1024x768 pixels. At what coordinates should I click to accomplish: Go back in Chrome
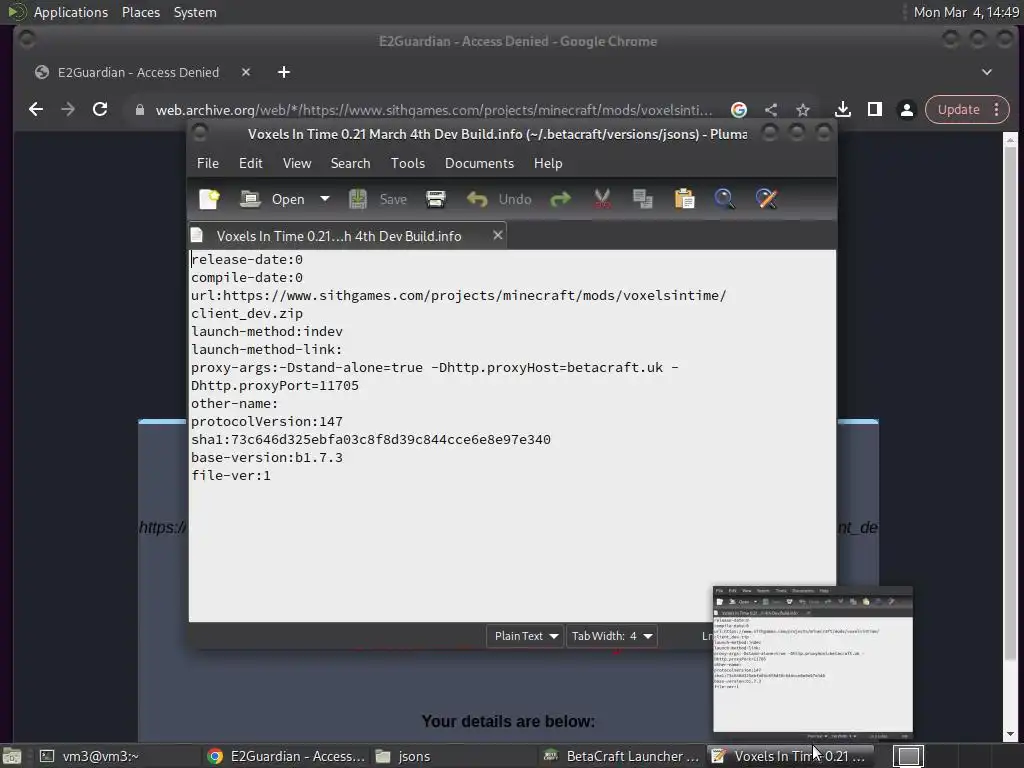tap(36, 110)
